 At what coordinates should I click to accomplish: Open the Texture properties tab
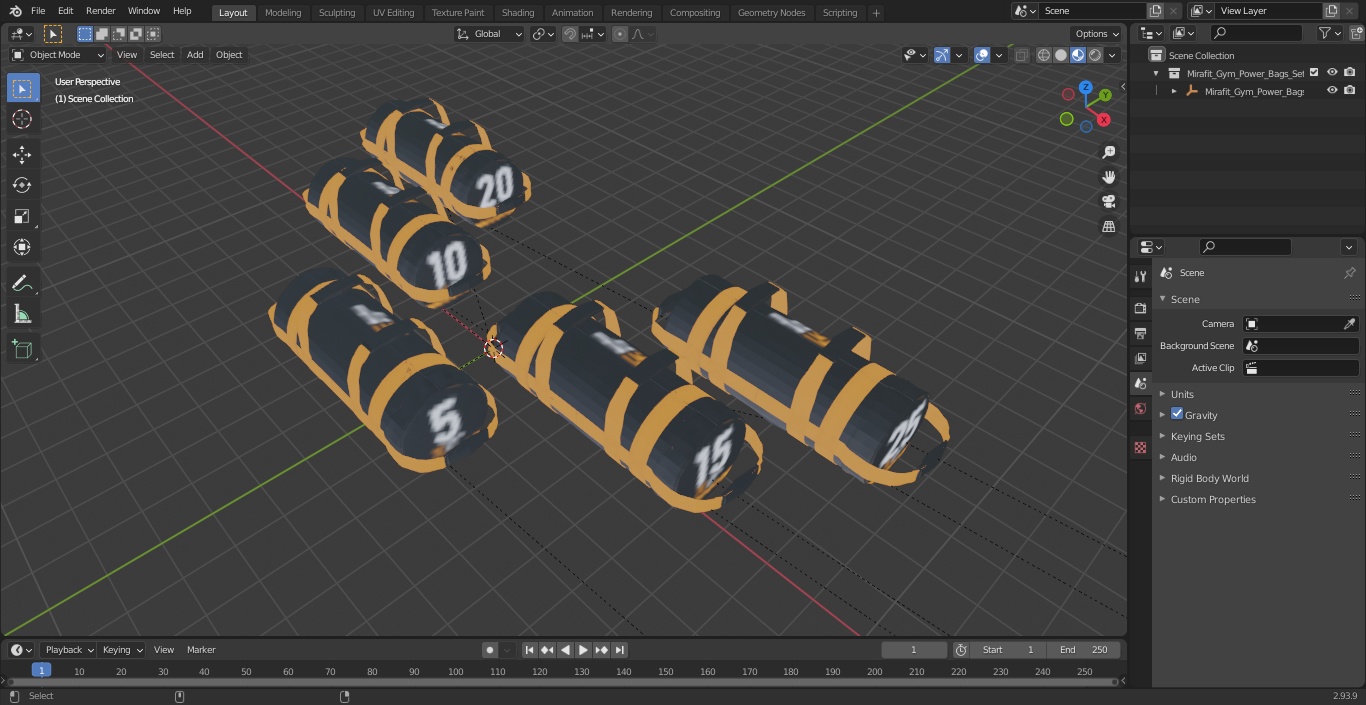click(x=1140, y=447)
